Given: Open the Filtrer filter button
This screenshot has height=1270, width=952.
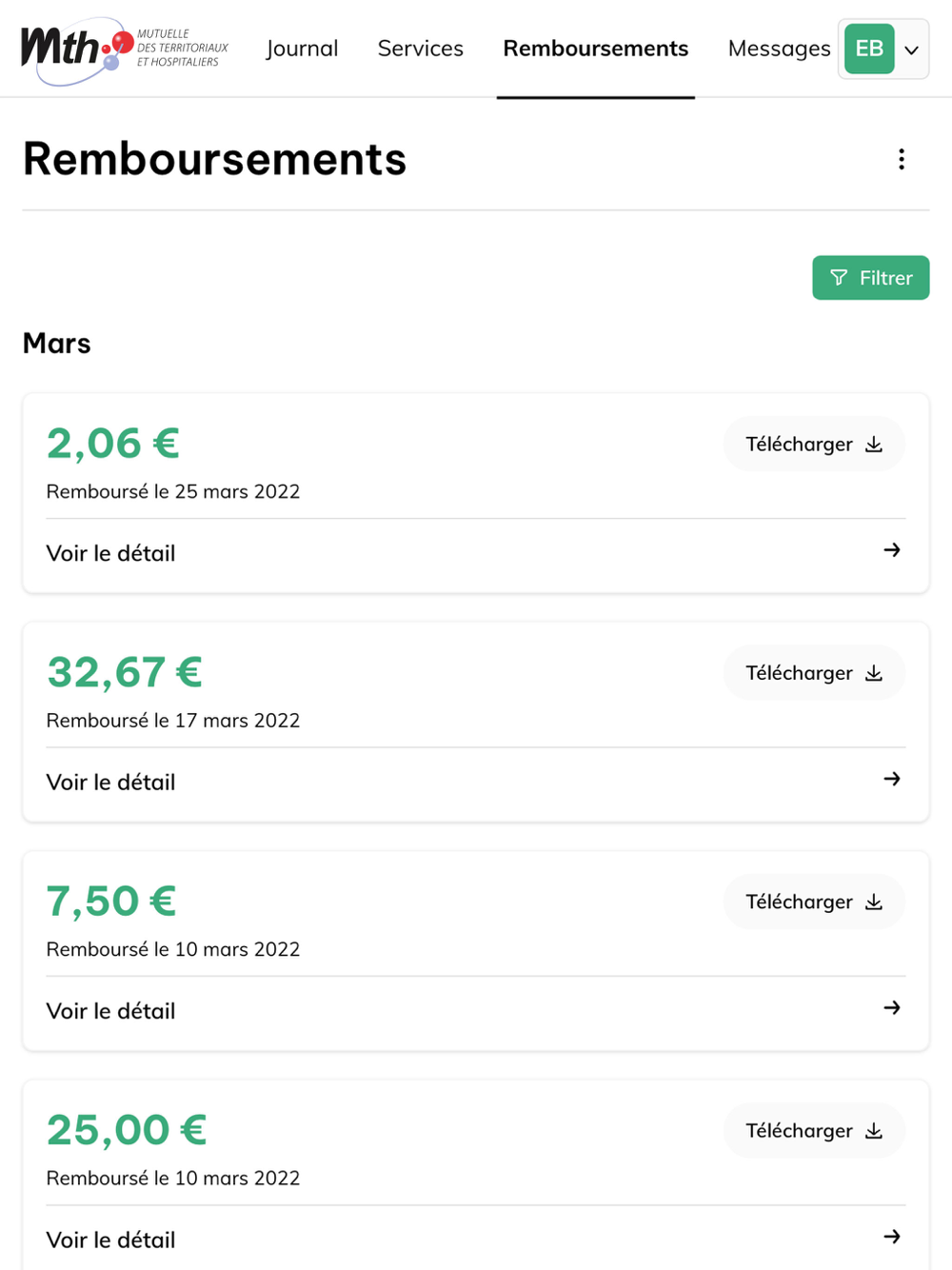Looking at the screenshot, I should click(x=870, y=278).
